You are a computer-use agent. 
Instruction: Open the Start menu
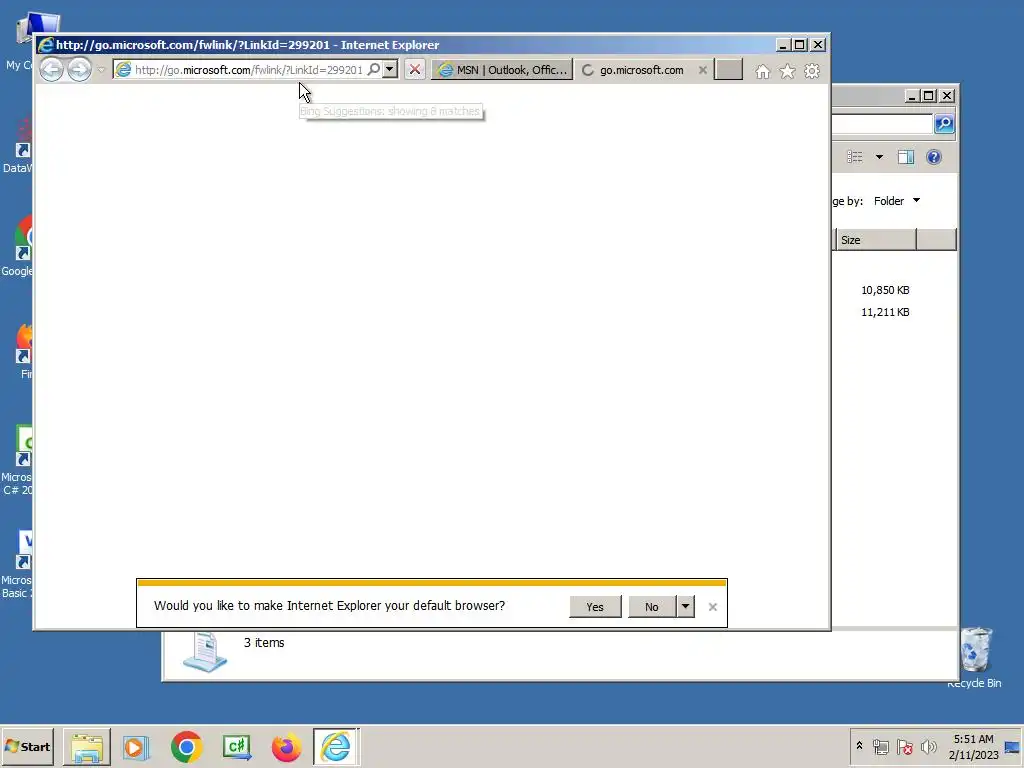pyautogui.click(x=27, y=746)
